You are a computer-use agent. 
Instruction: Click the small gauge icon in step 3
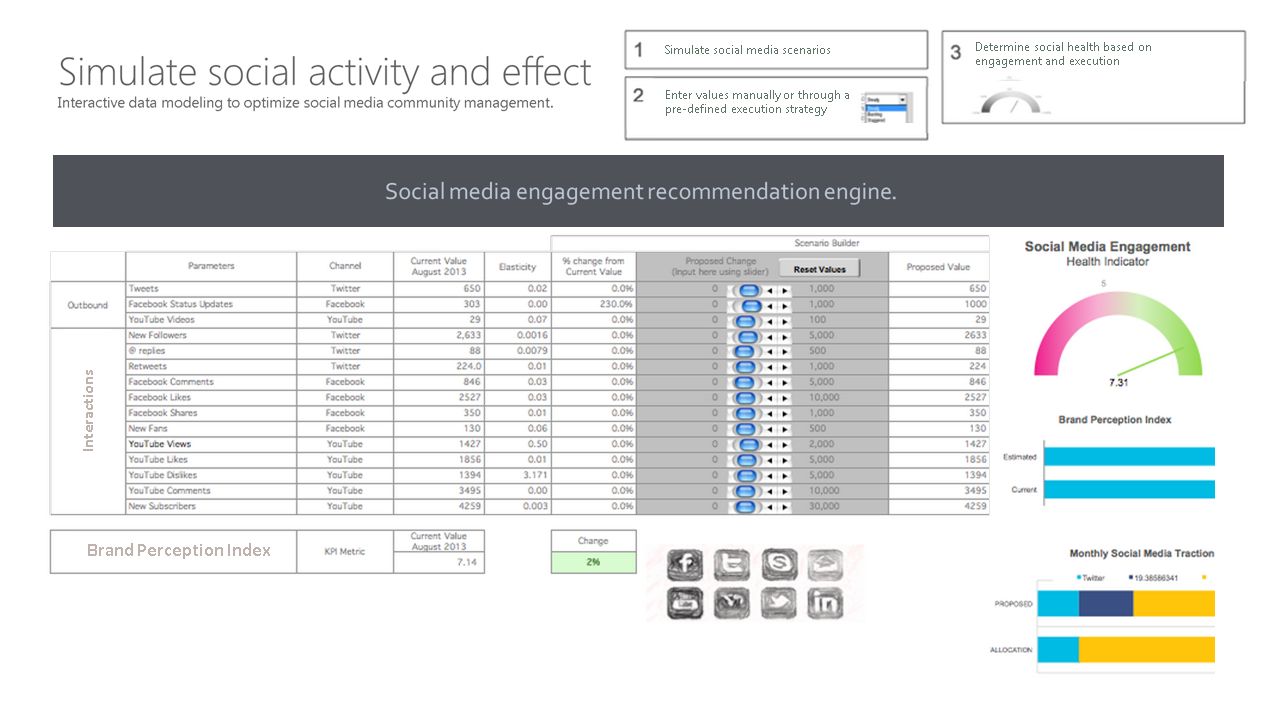click(1010, 103)
